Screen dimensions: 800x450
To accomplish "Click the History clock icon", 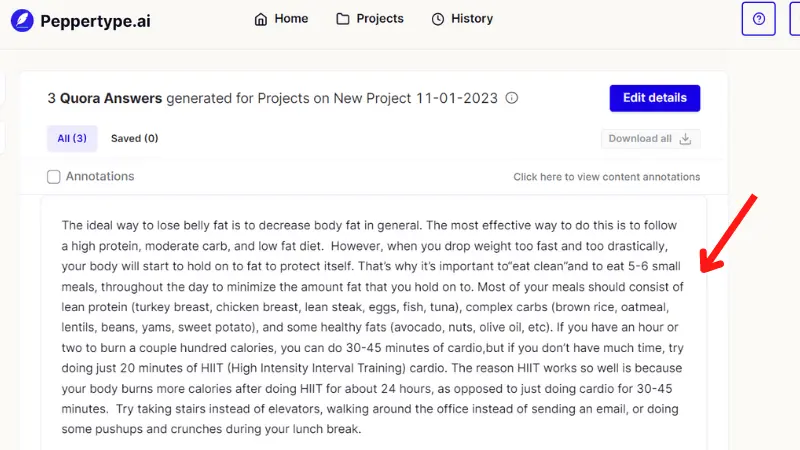I will [x=438, y=19].
